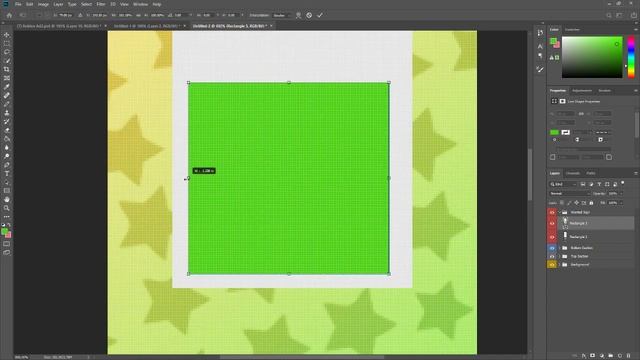The height and width of the screenshot is (360, 640).
Task: Hide the Top Section group
Action: point(552,256)
